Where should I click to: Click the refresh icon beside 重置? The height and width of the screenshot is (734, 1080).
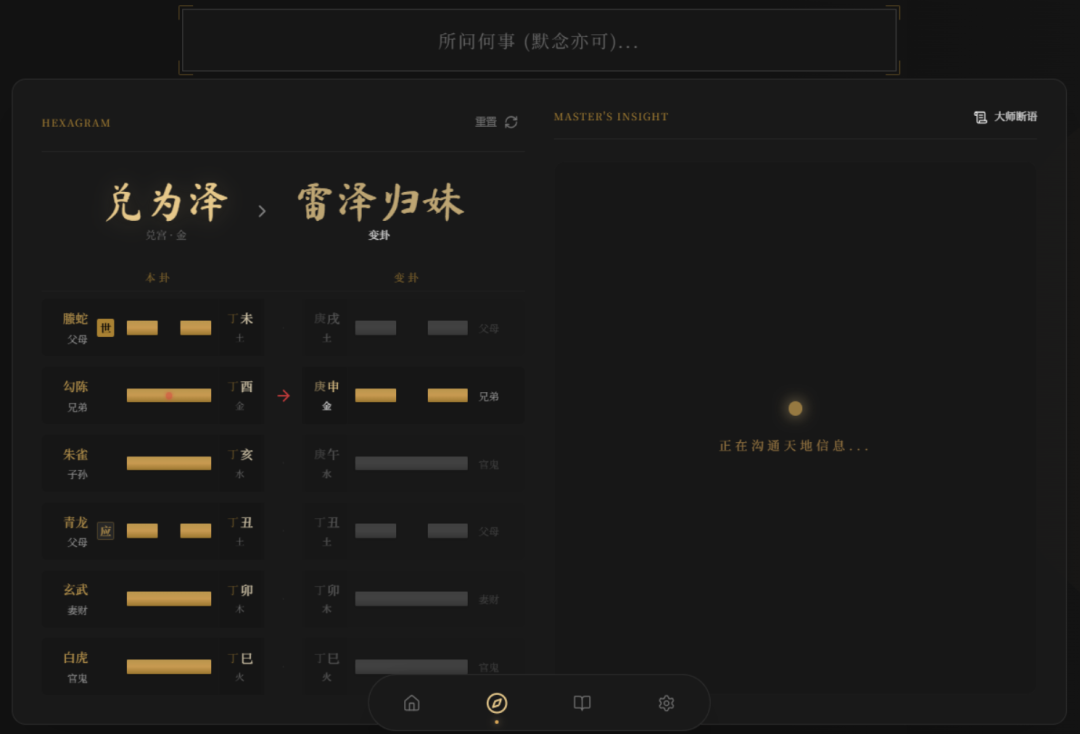511,121
